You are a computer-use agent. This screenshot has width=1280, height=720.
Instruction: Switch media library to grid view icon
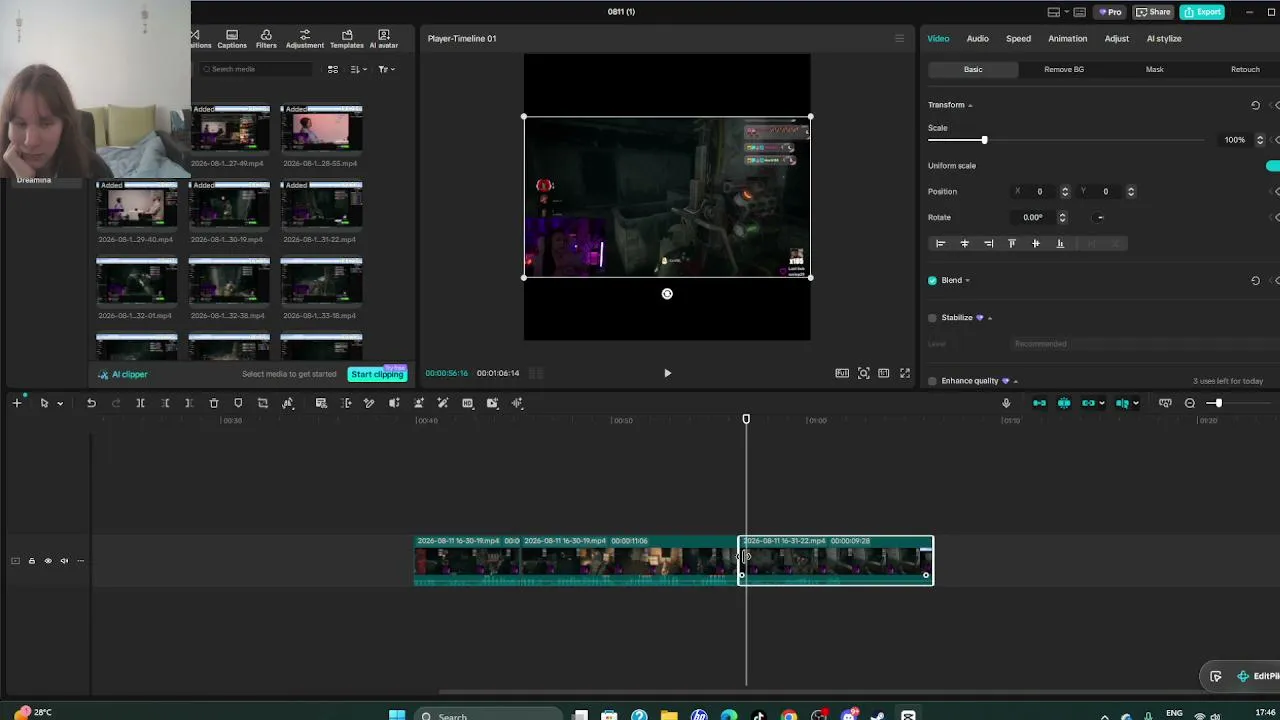333,69
